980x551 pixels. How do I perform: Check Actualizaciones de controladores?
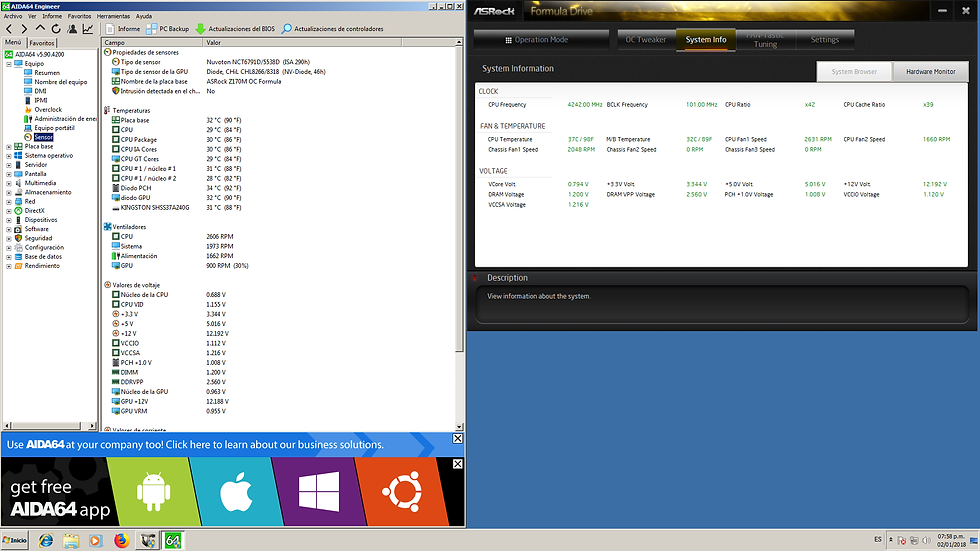click(332, 29)
